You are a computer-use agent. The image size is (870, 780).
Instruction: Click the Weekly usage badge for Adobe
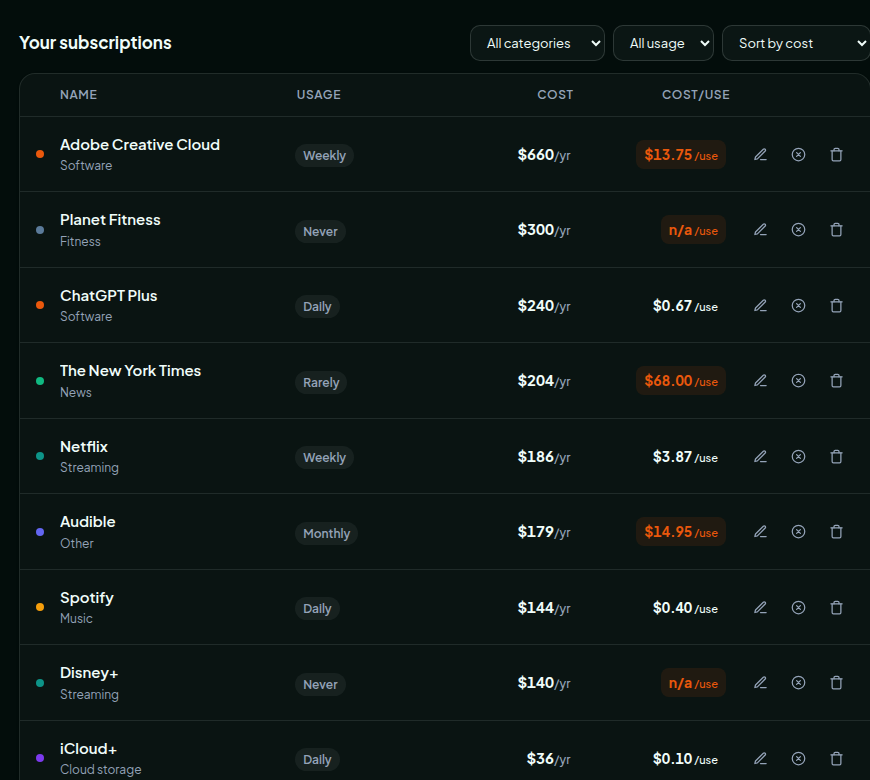coord(324,155)
